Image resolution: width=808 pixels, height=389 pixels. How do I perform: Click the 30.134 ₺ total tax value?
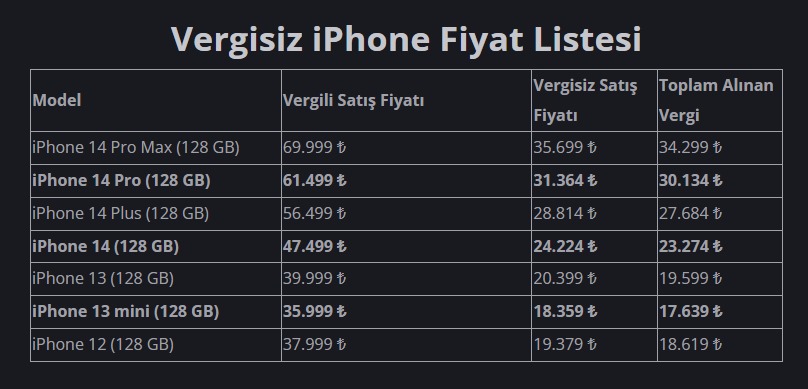[691, 181]
